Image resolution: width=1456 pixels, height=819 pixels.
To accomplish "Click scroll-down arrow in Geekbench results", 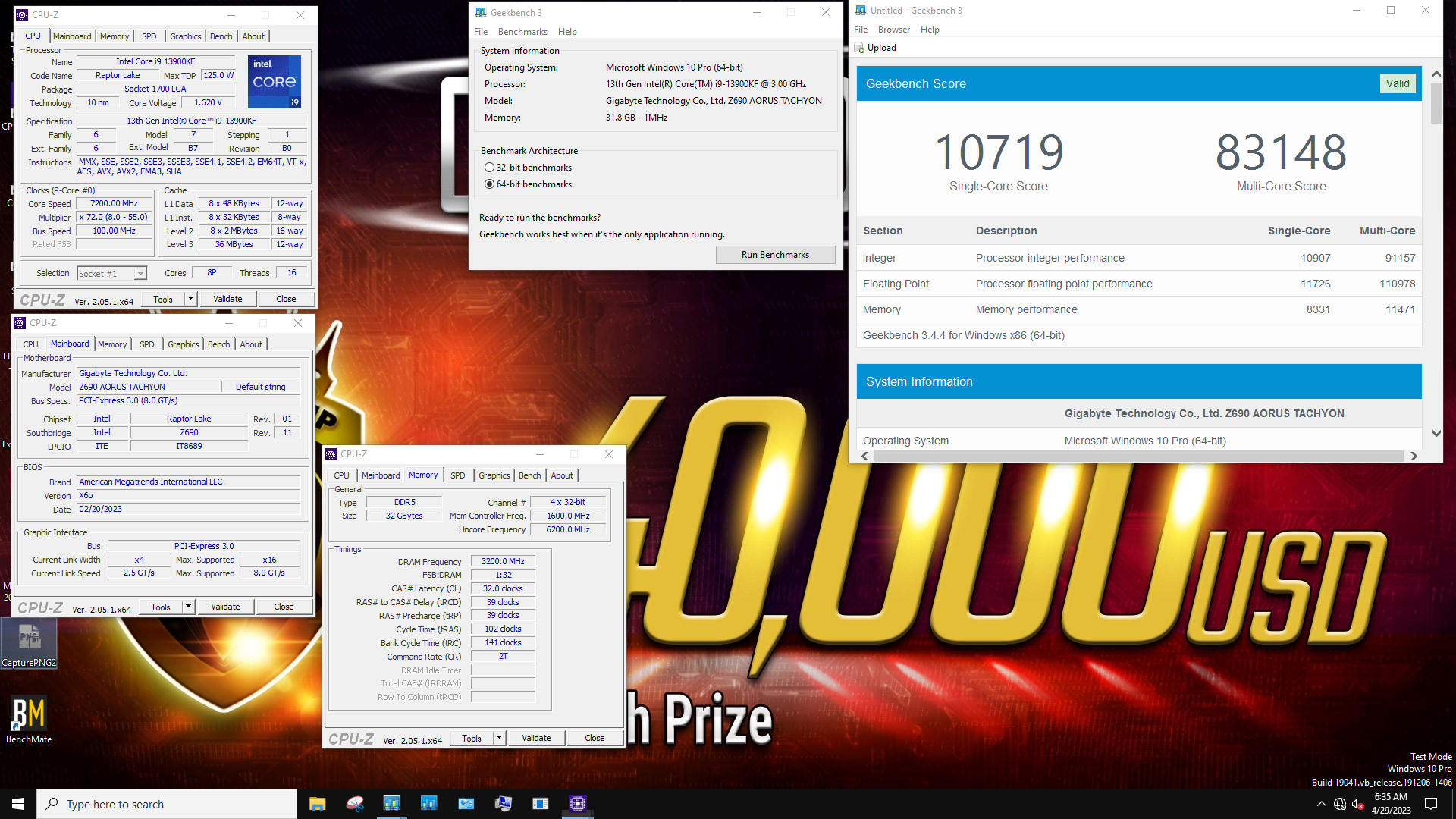I will [1436, 434].
